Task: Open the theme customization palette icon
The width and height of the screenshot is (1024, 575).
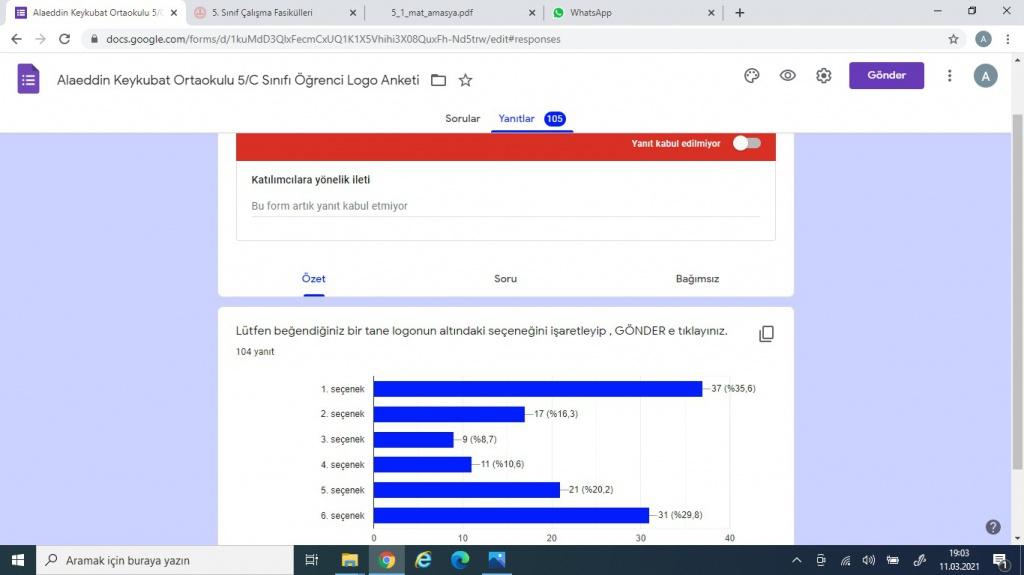Action: (x=752, y=76)
